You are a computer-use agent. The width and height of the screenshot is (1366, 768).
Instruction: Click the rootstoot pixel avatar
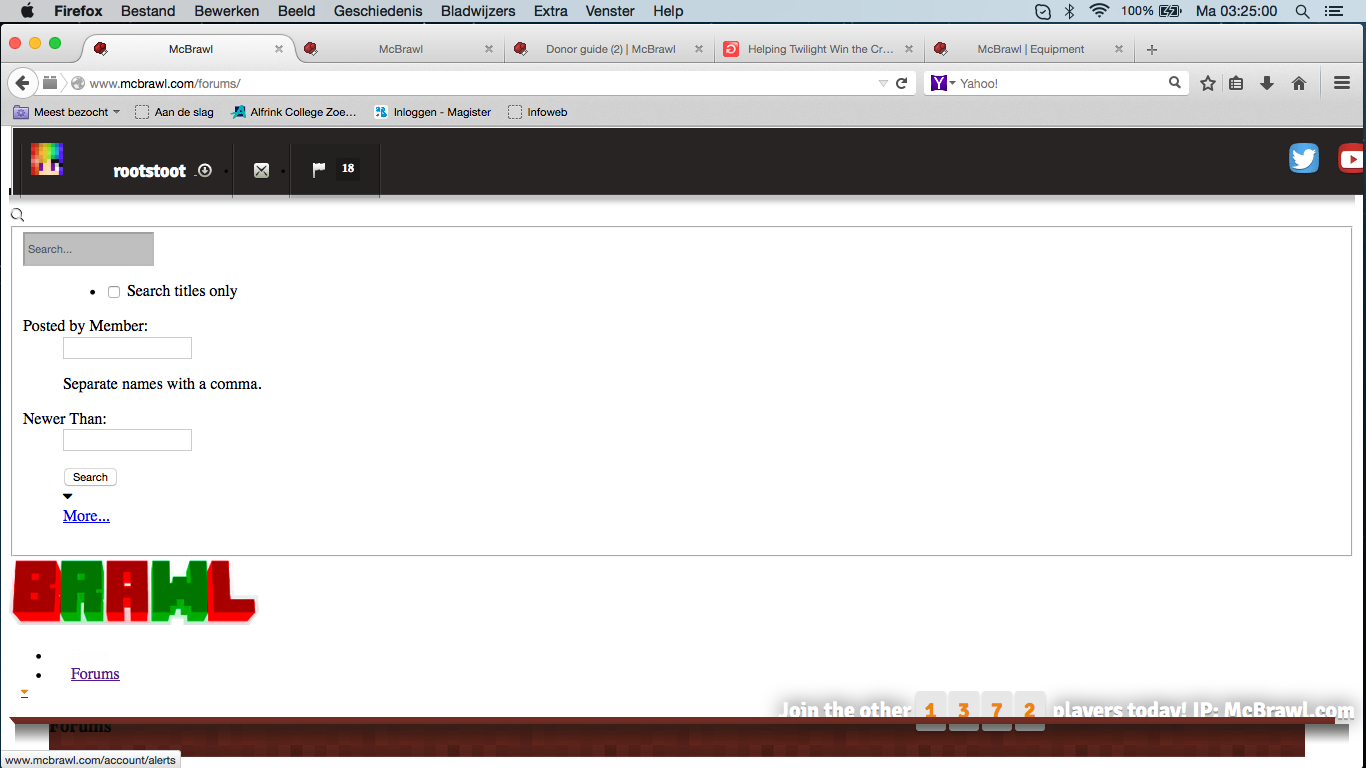point(47,159)
